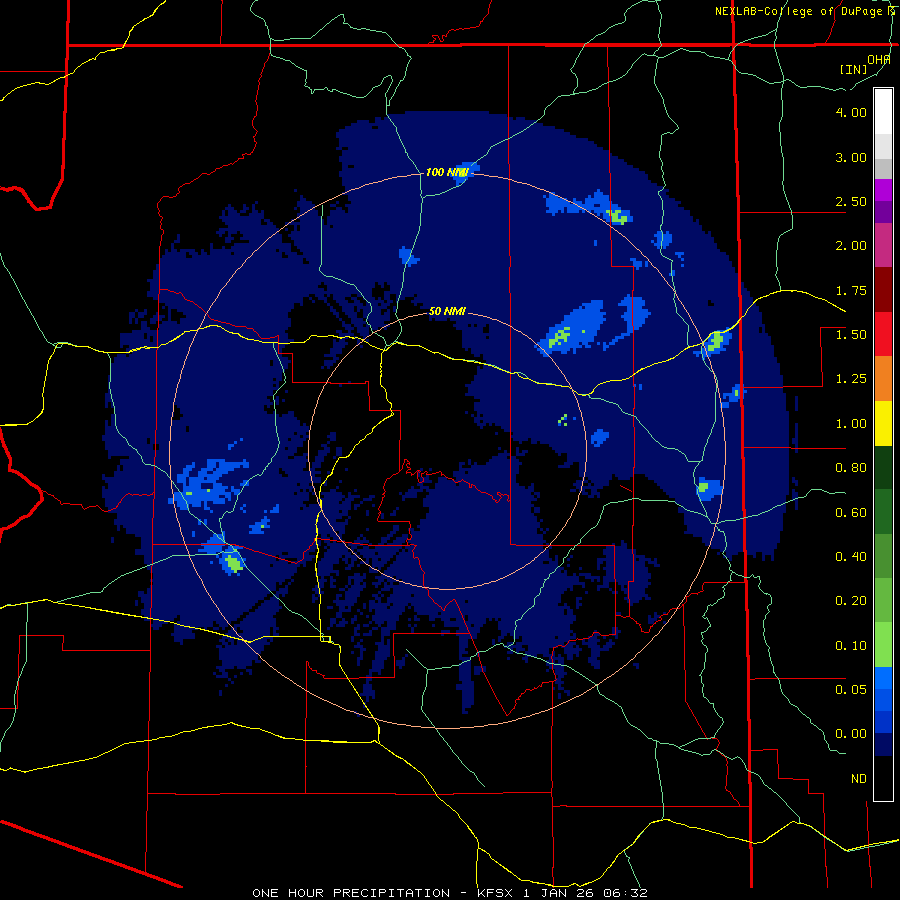
Task: Click the 2.50 legend value
Action: [851, 201]
